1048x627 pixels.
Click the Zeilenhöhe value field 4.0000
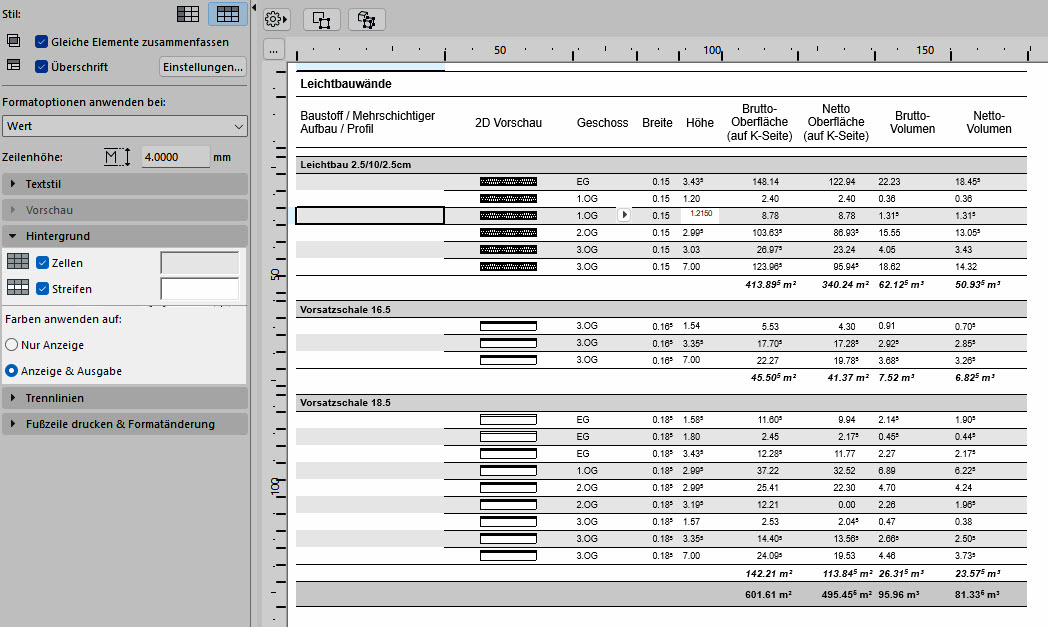coord(175,157)
